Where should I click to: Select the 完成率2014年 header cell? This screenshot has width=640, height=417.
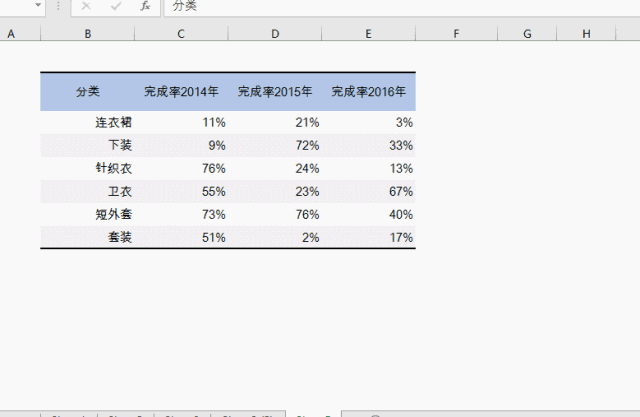click(181, 91)
